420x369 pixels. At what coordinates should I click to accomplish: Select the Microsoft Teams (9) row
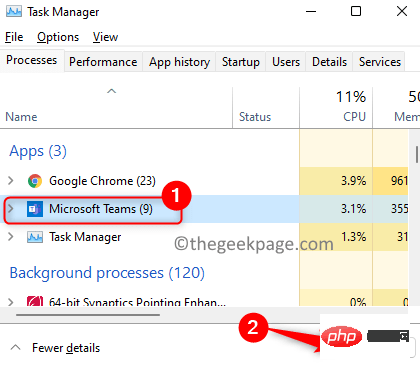point(204,209)
